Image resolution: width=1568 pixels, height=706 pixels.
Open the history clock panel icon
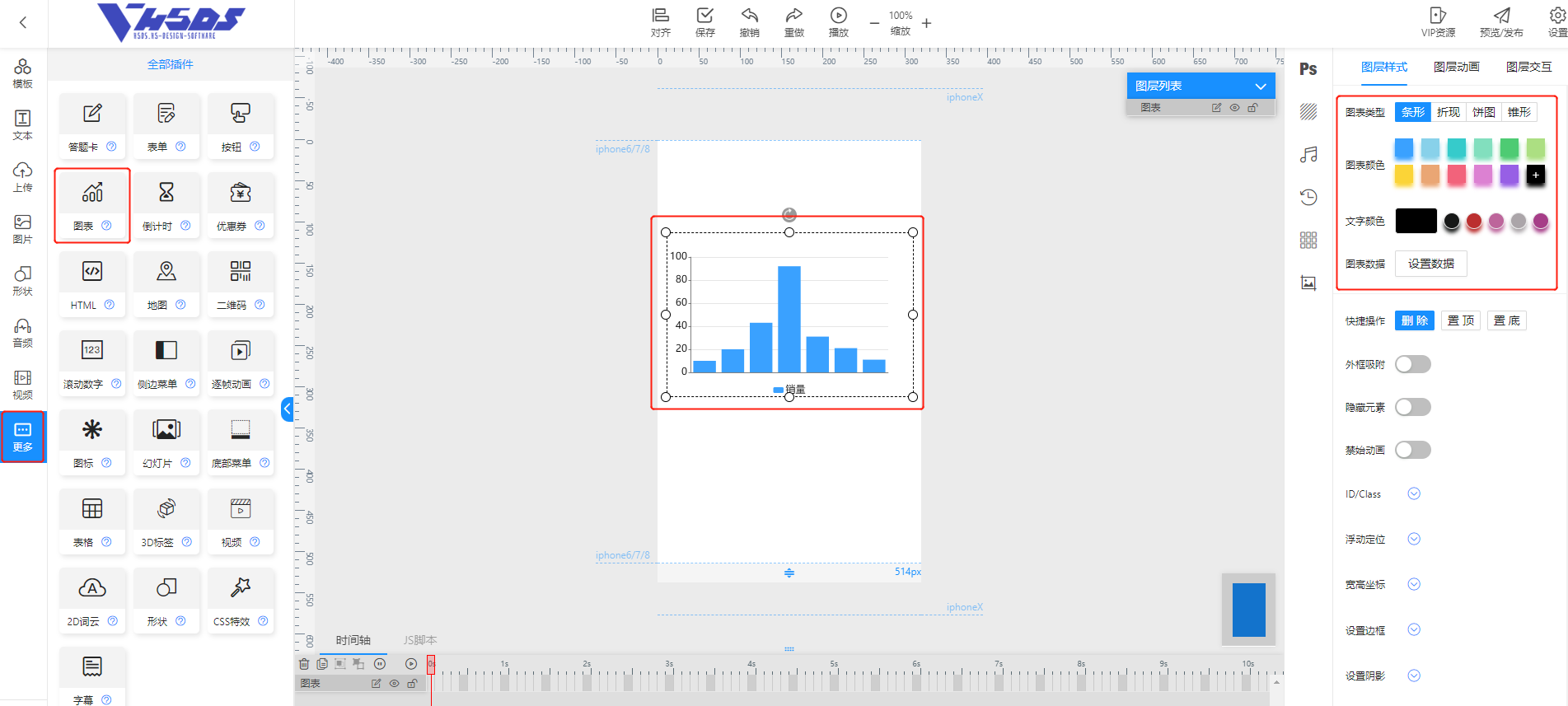(1308, 197)
